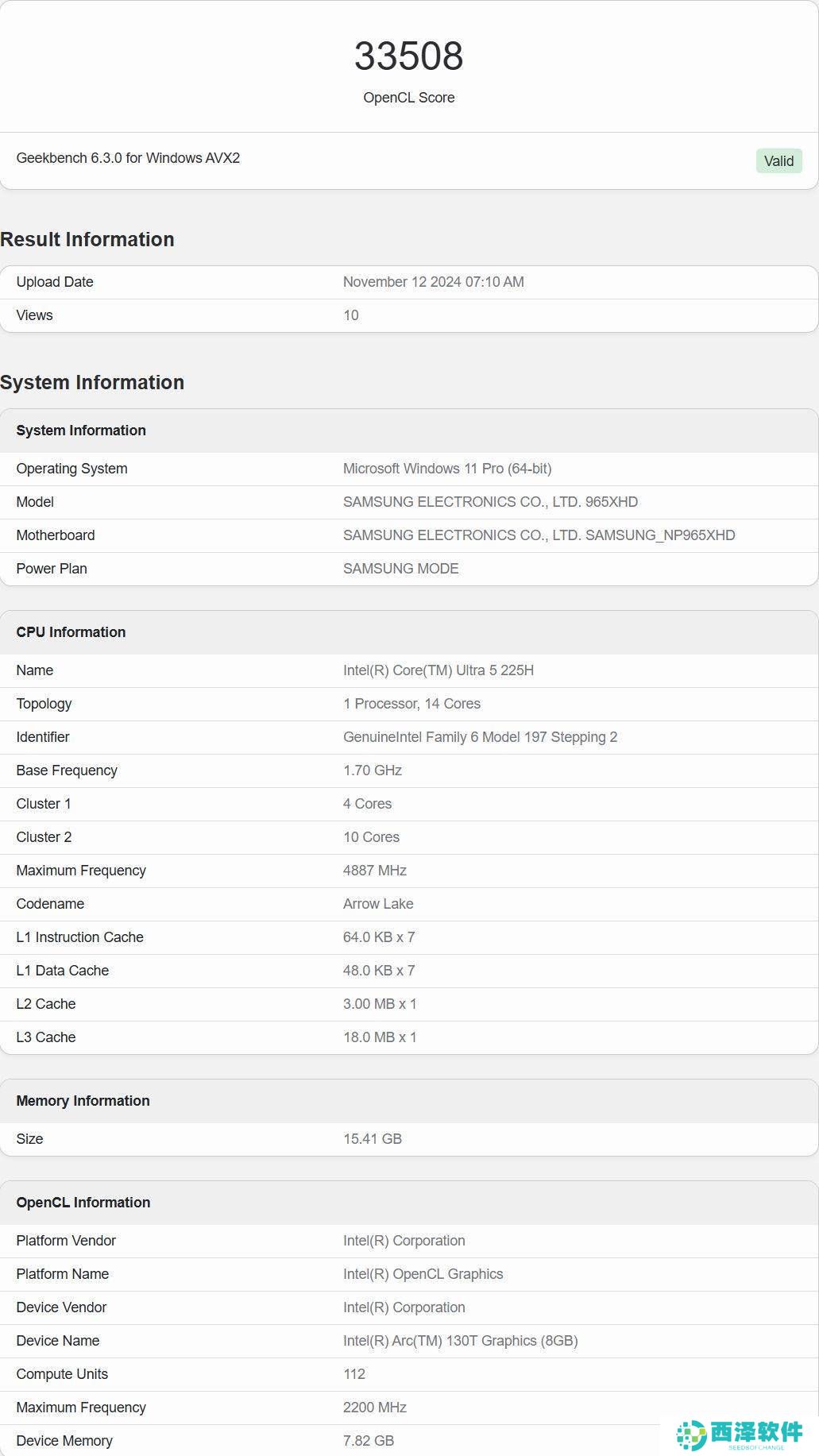819x1456 pixels.
Task: Select the memory size 15.41 GB value
Action: (x=373, y=1139)
